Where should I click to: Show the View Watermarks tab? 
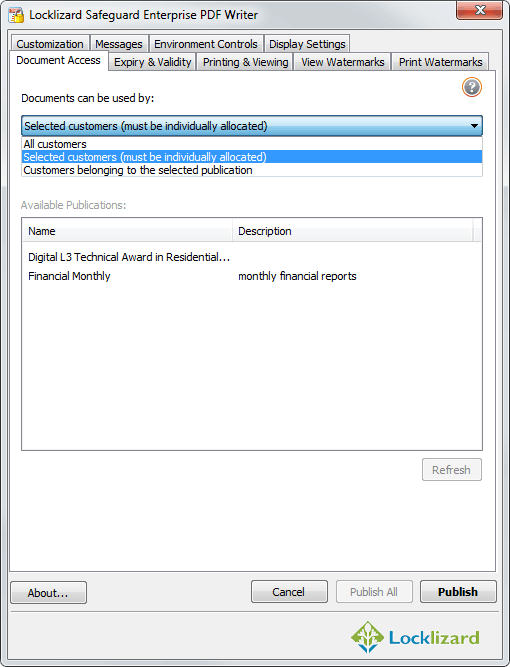point(342,62)
